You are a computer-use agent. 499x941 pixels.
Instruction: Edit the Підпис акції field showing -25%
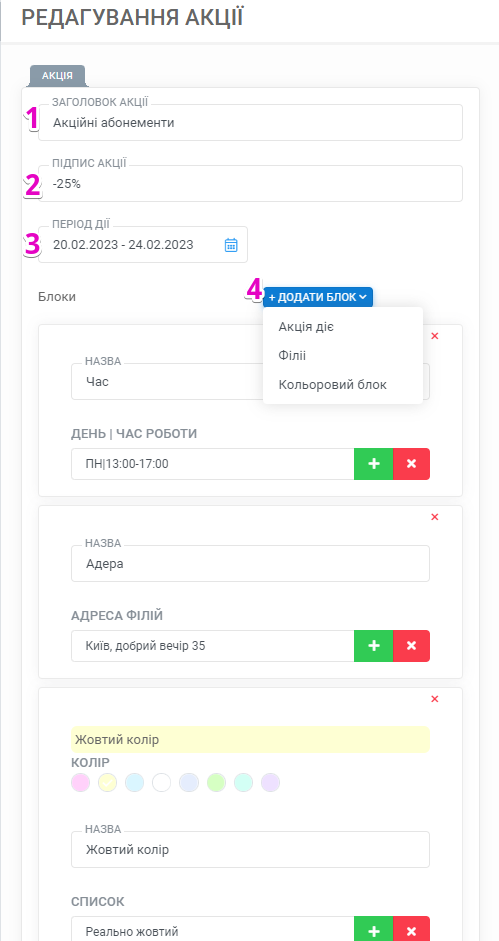tap(250, 184)
